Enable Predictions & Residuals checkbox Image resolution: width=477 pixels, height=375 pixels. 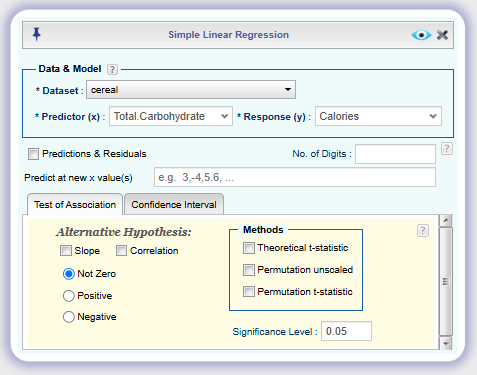(33, 154)
